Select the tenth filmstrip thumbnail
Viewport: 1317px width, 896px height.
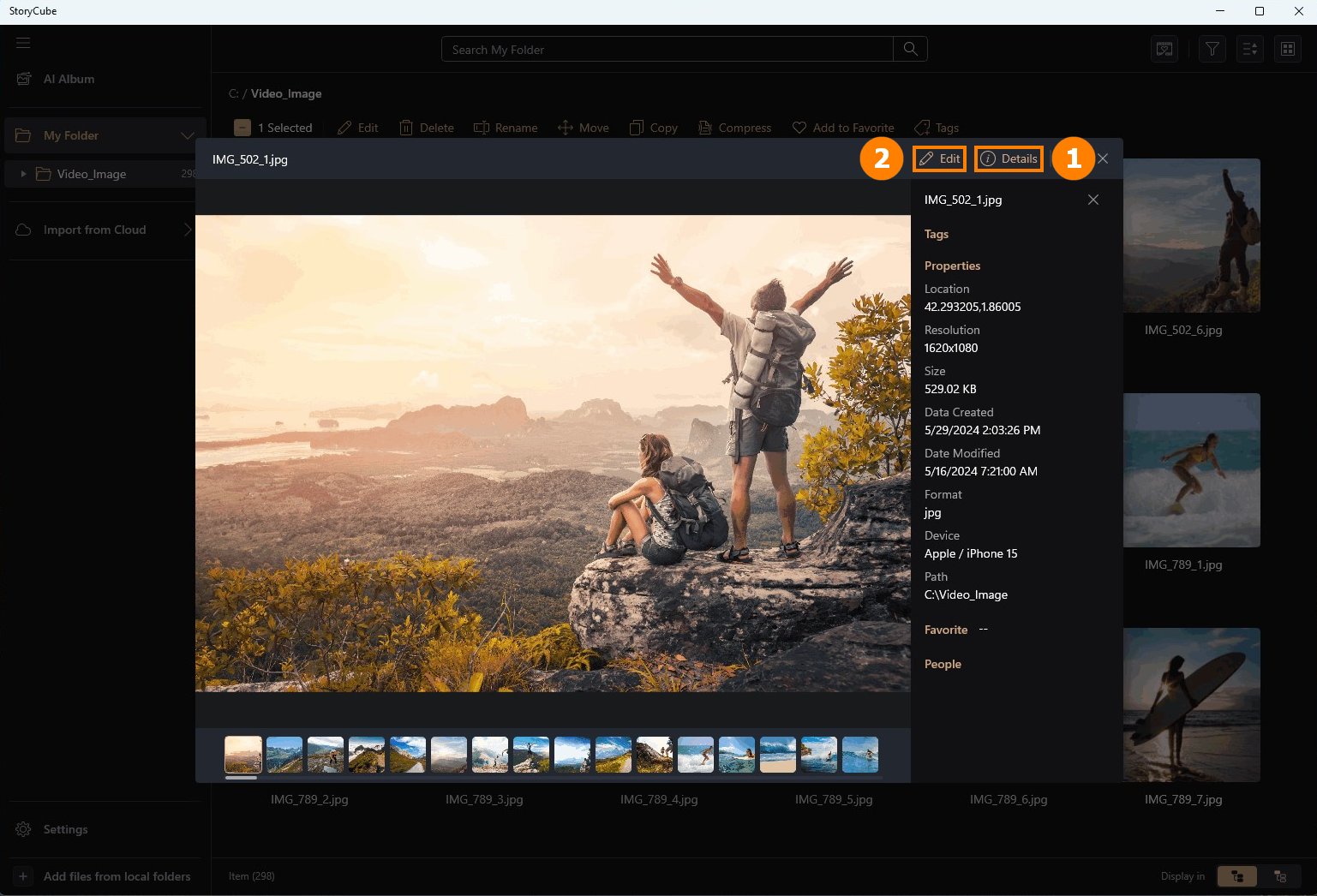click(614, 755)
